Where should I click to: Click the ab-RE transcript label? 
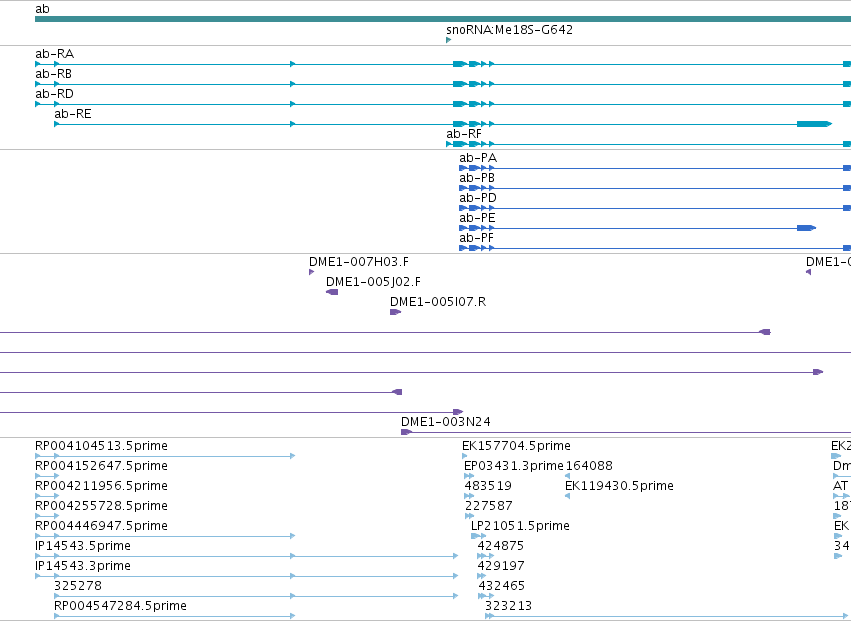(x=73, y=114)
